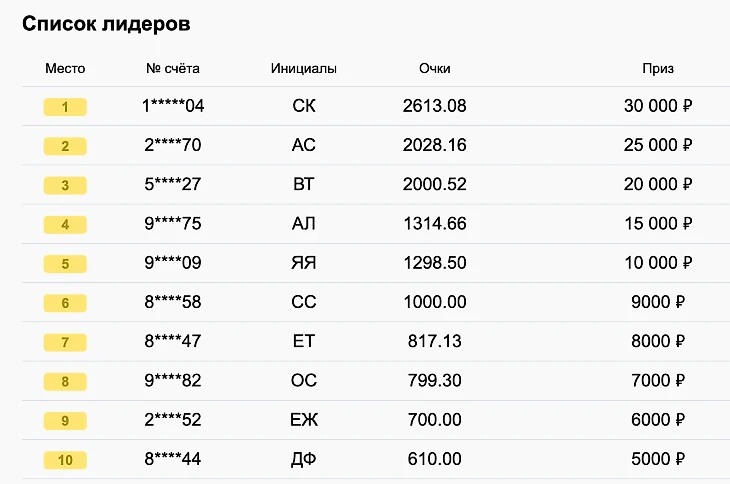
Task: Click the rank 5 place badge
Action: 65,264
